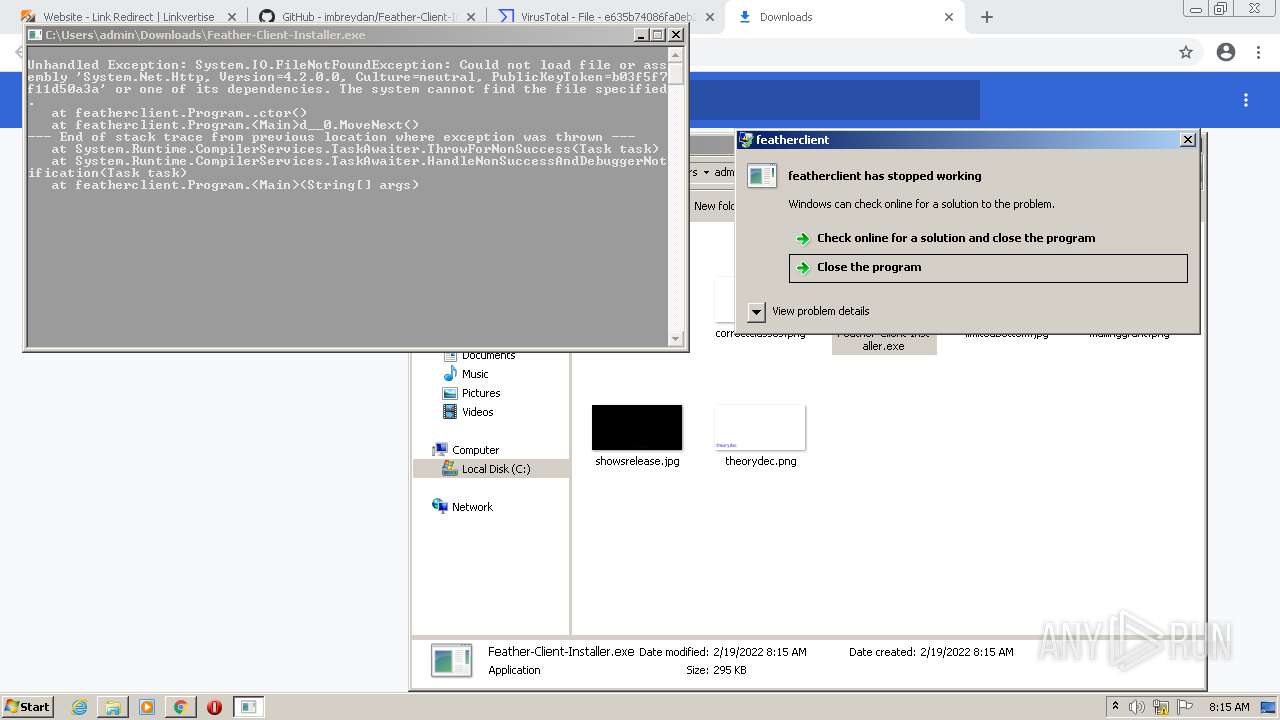Click the Size 295 KB value
The width and height of the screenshot is (1280, 720).
tap(729, 670)
